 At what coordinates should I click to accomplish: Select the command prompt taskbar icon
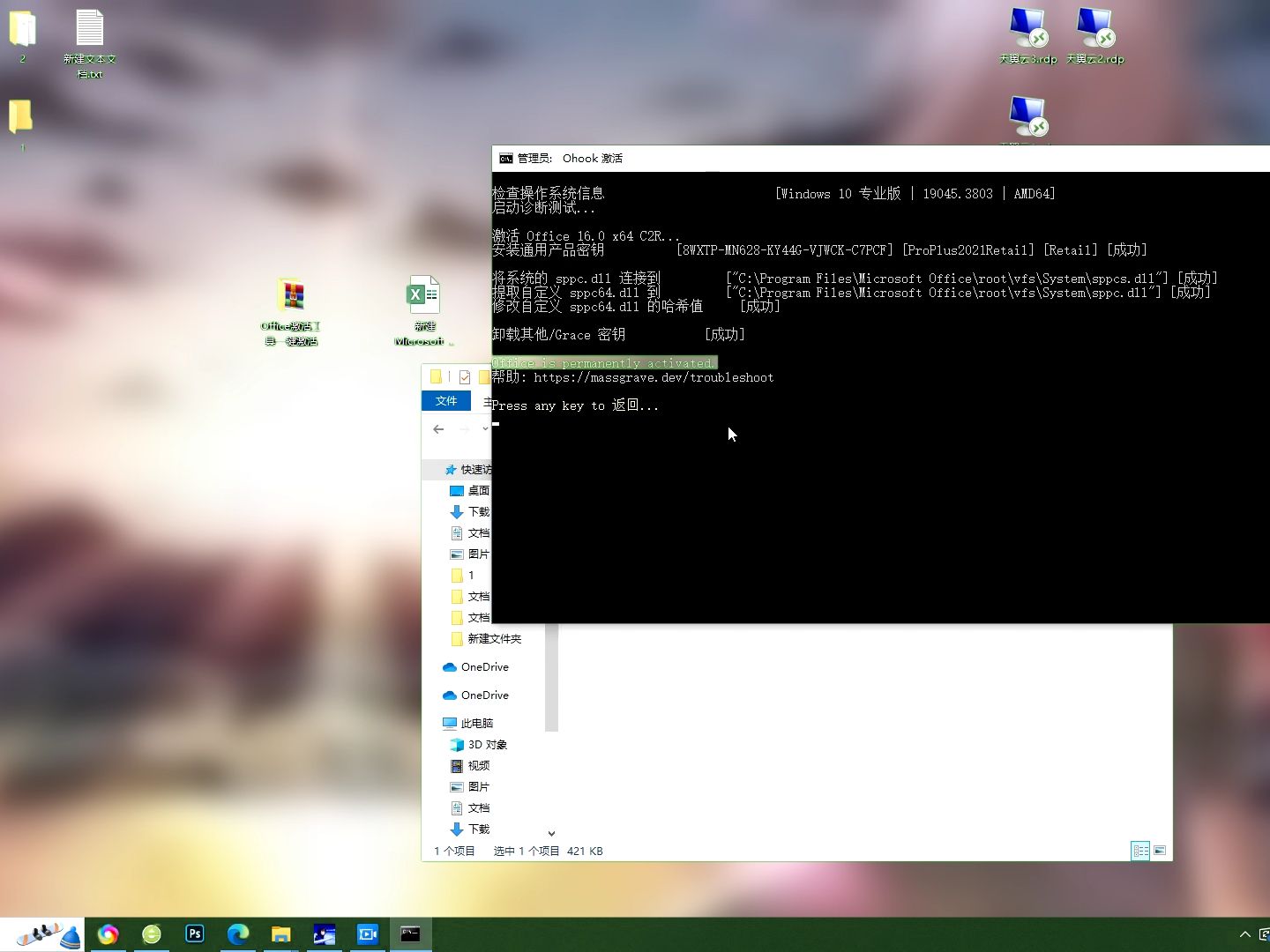point(411,934)
